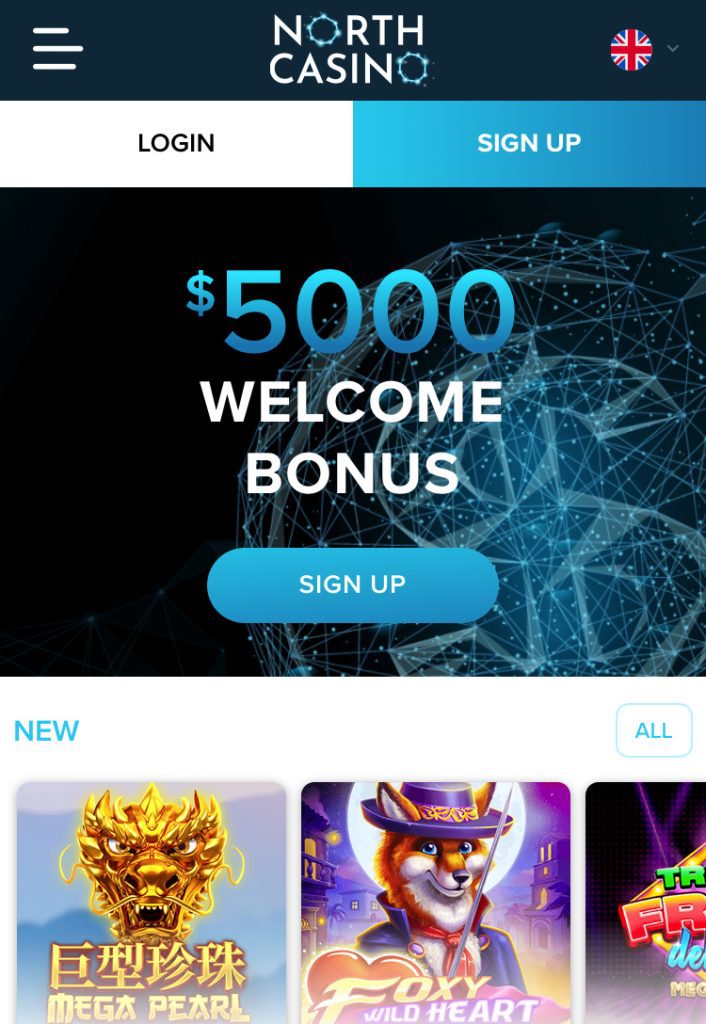Show ALL new games
The width and height of the screenshot is (706, 1024).
pos(654,730)
